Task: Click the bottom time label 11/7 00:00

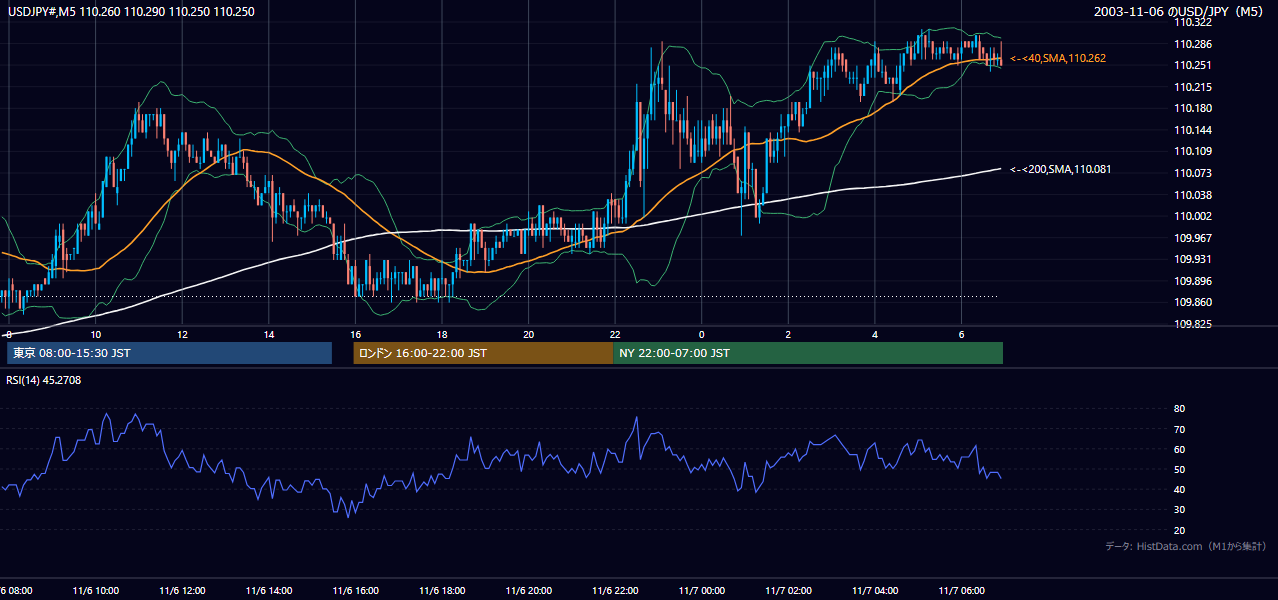Action: [702, 590]
